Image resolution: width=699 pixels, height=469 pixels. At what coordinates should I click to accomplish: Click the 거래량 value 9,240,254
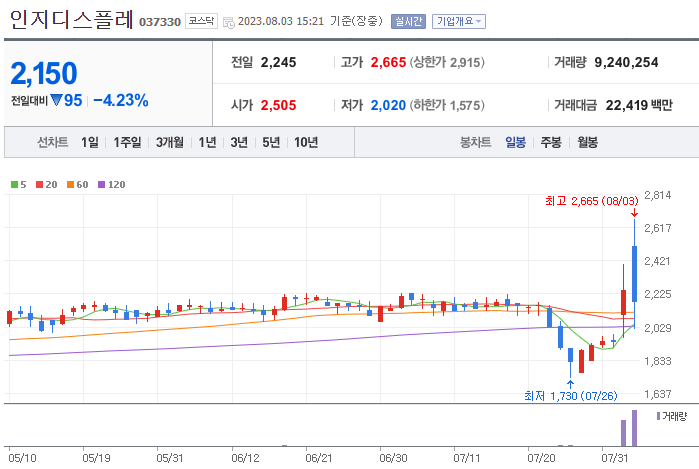(626, 62)
